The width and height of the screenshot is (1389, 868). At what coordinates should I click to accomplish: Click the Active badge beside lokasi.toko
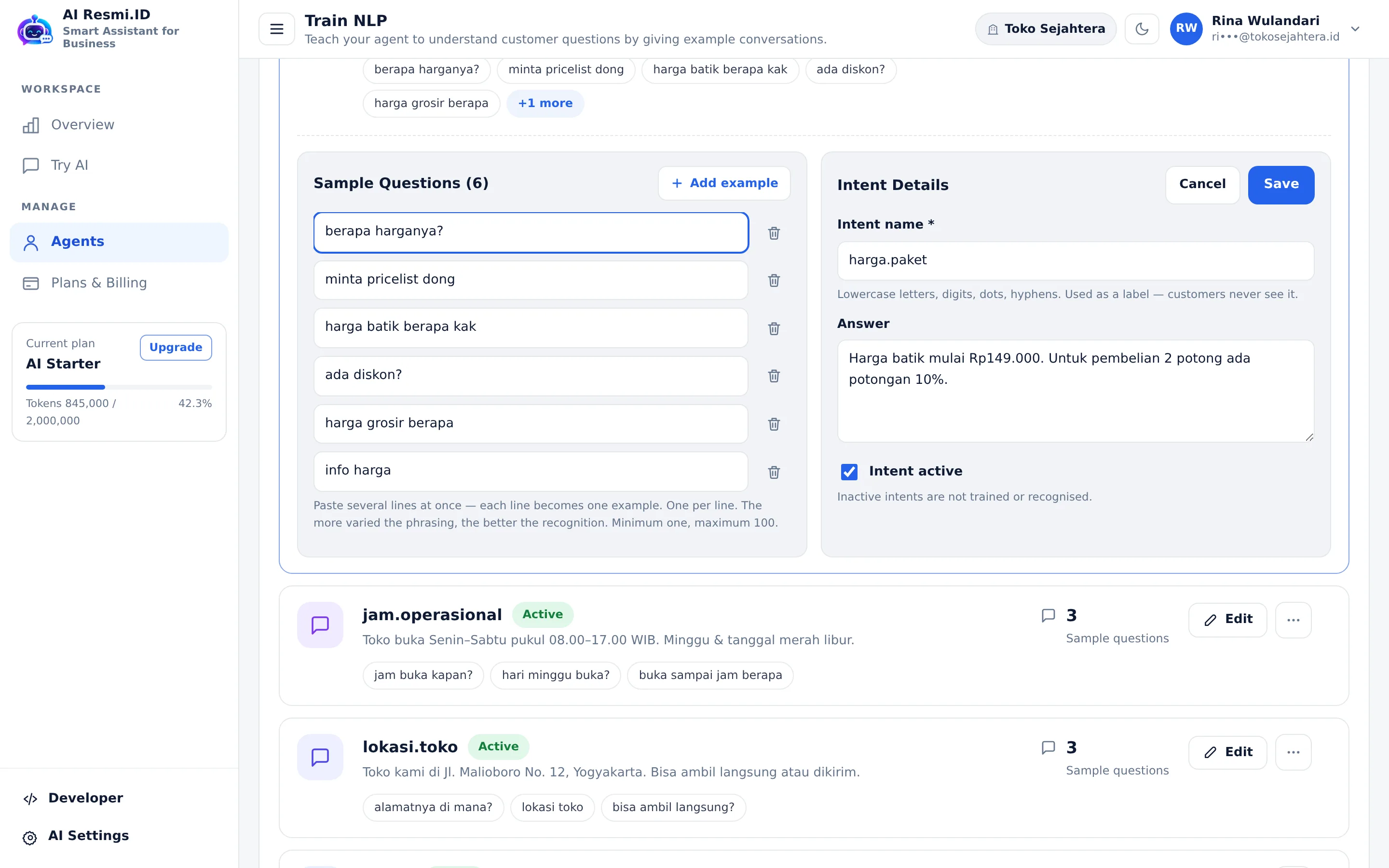498,747
